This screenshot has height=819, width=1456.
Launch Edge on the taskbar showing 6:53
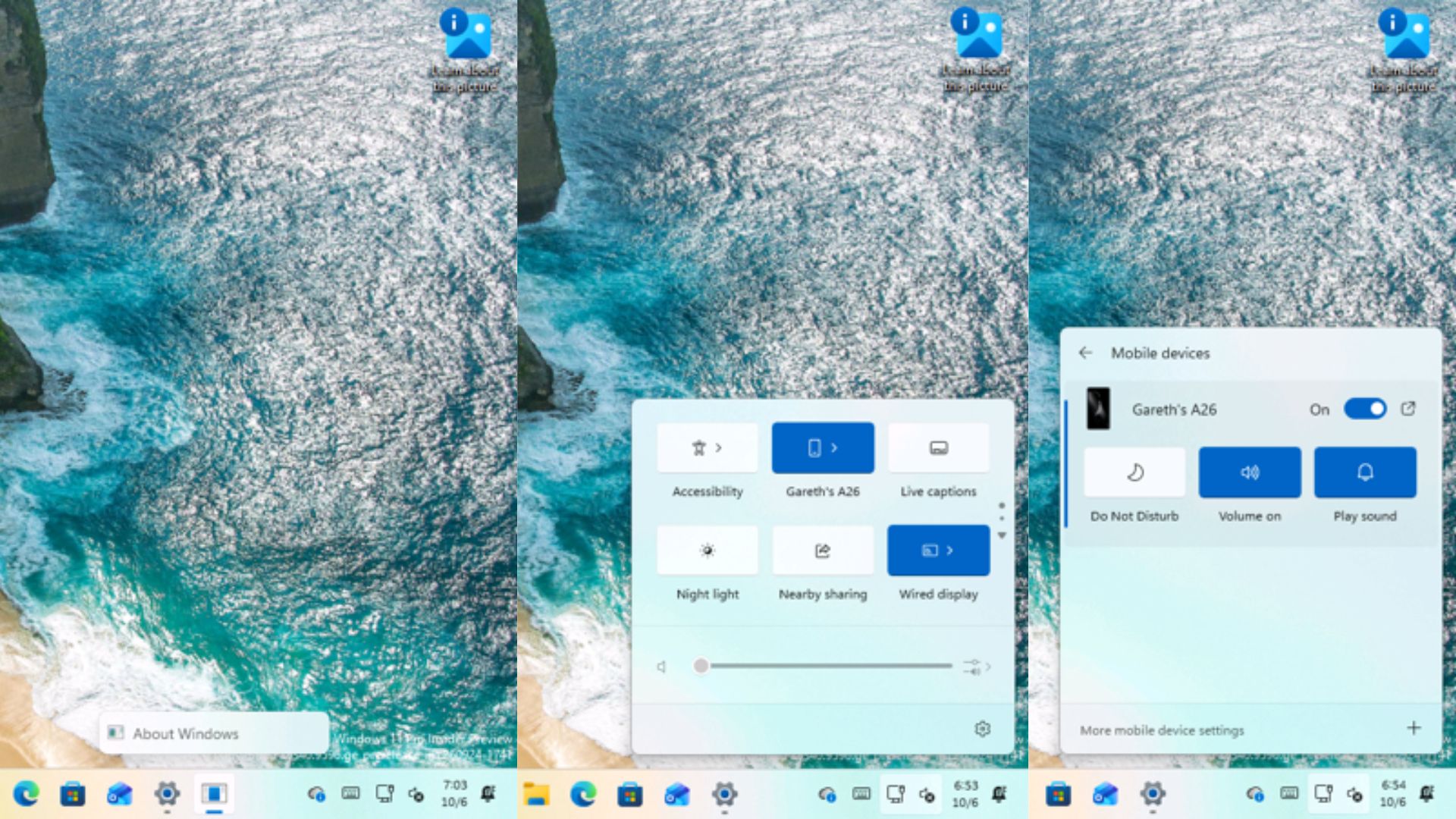(583, 794)
